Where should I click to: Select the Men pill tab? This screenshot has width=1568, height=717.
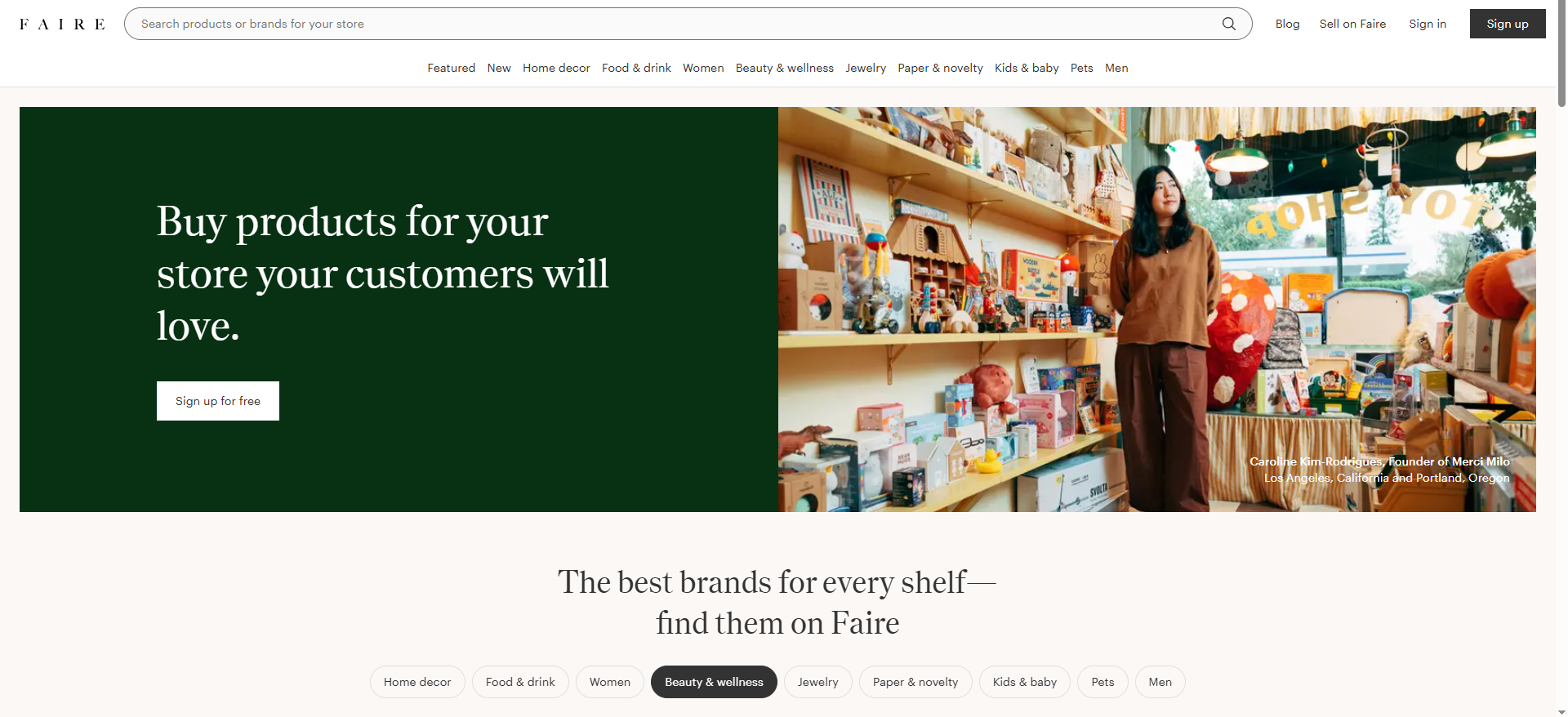1160,682
